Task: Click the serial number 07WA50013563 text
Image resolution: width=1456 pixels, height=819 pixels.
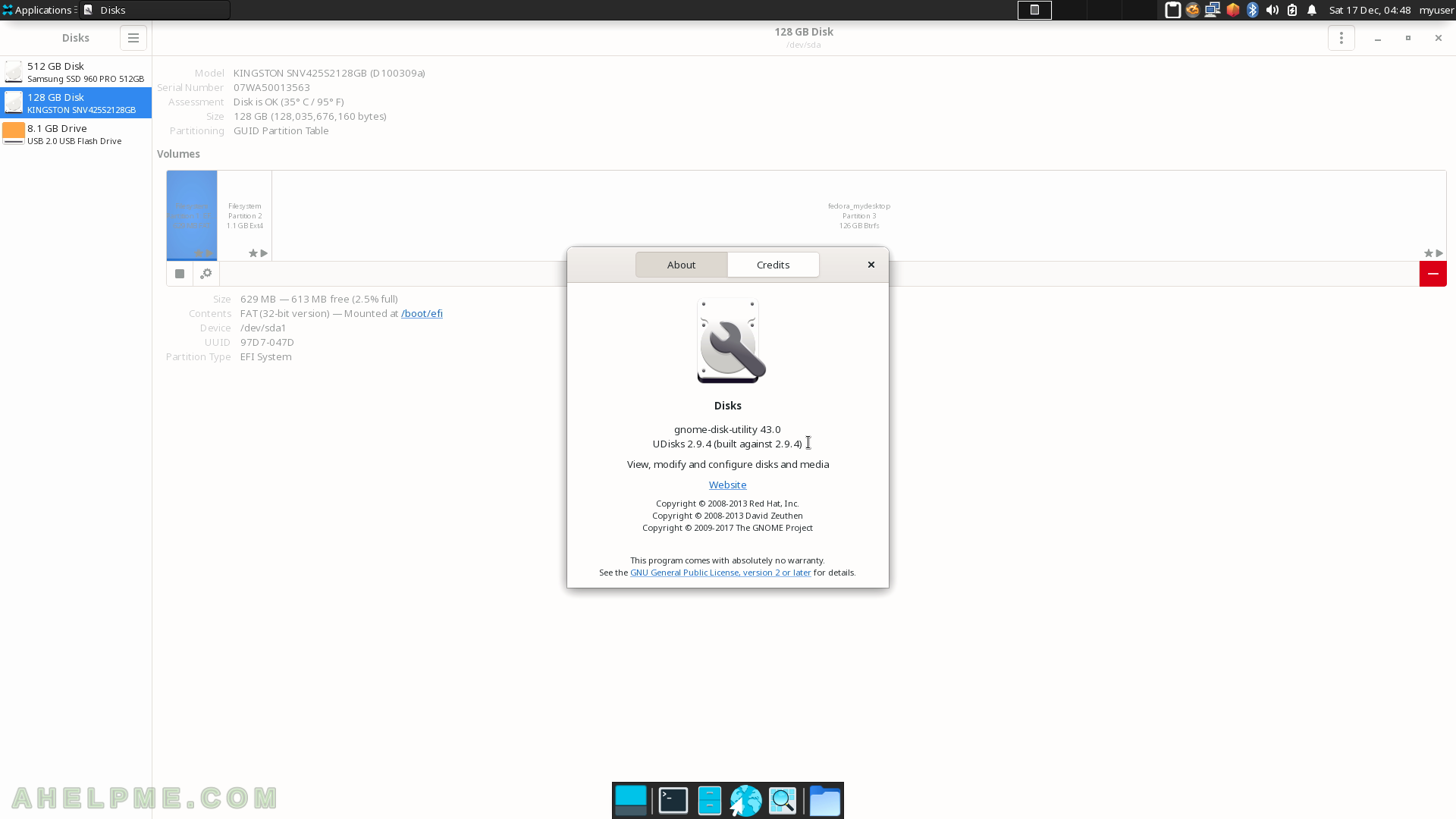Action: tap(271, 87)
